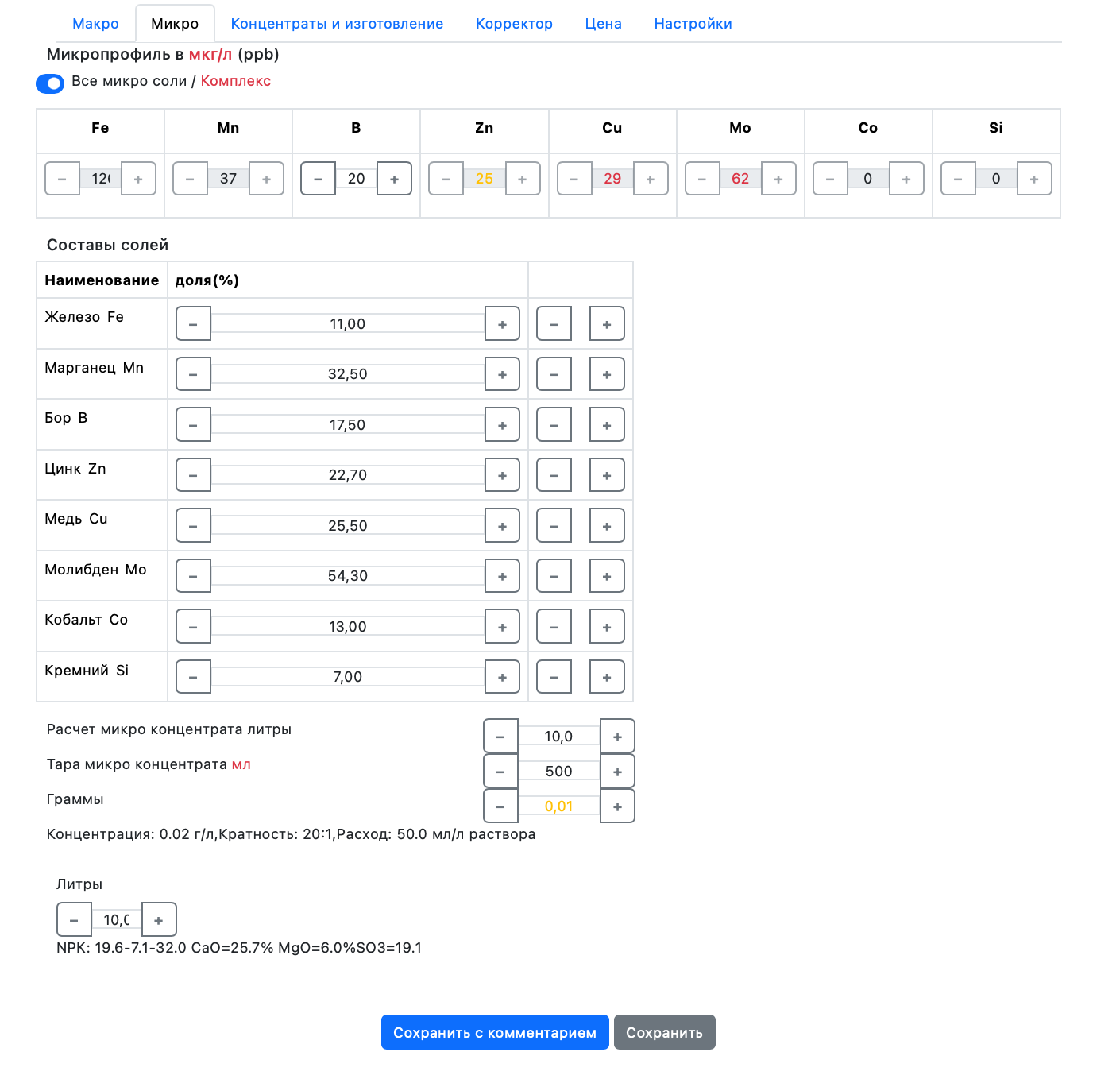Increase the Литры value at bottom
The width and height of the screenshot is (1120, 1079).
[x=159, y=920]
